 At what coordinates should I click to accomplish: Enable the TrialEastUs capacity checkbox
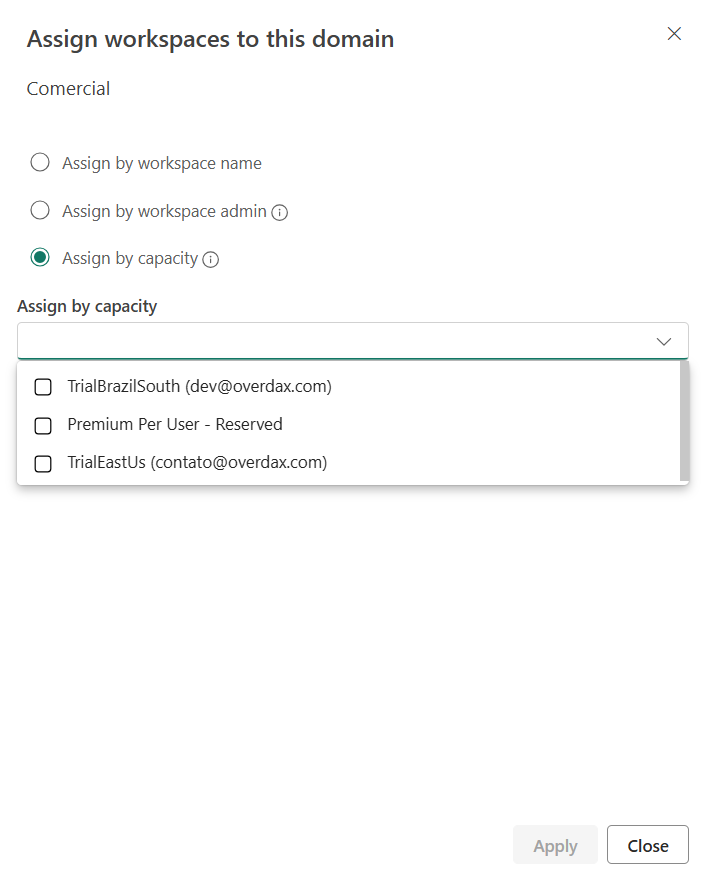pos(43,463)
